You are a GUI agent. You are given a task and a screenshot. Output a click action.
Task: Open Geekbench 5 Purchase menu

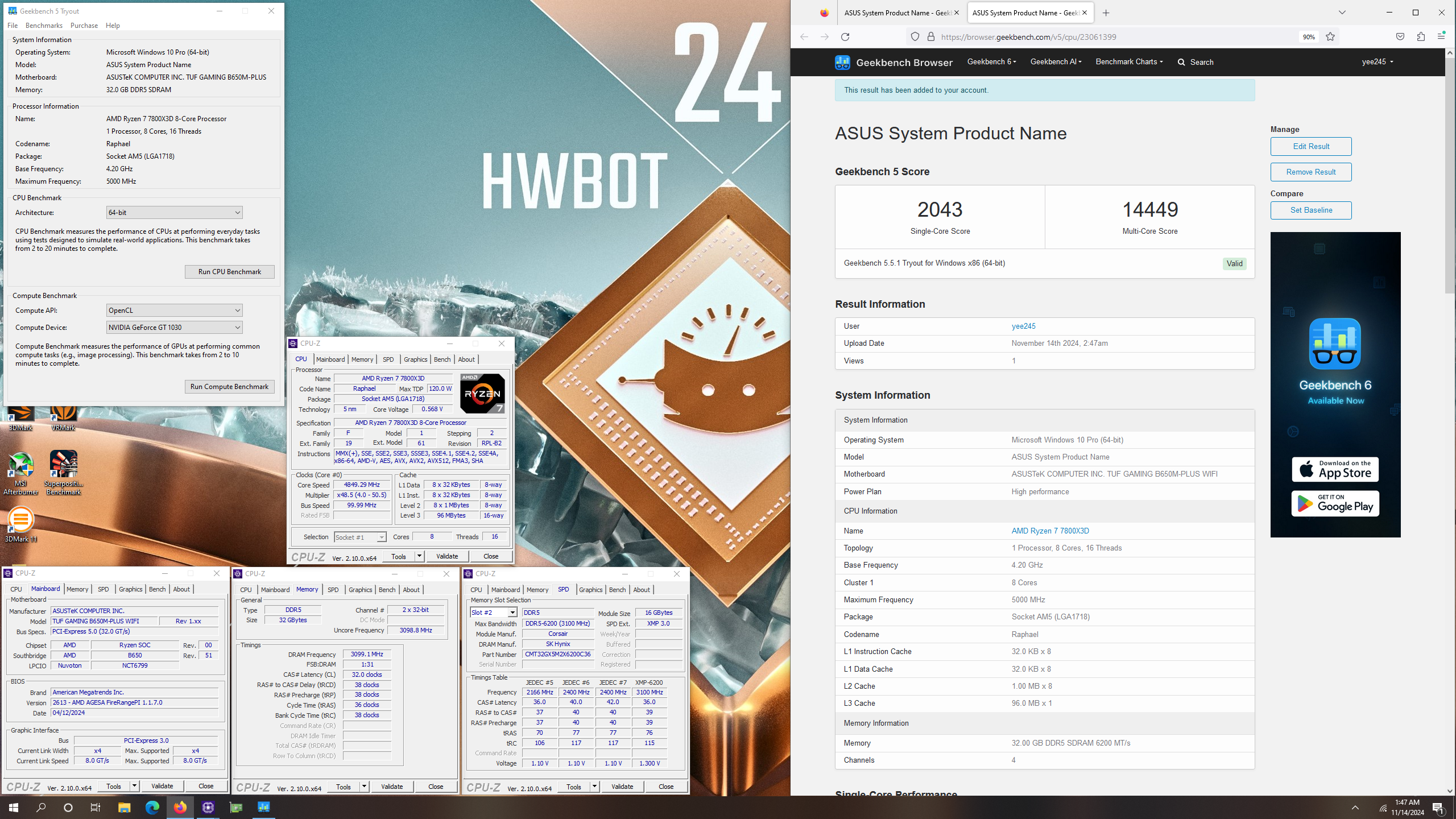coord(84,26)
